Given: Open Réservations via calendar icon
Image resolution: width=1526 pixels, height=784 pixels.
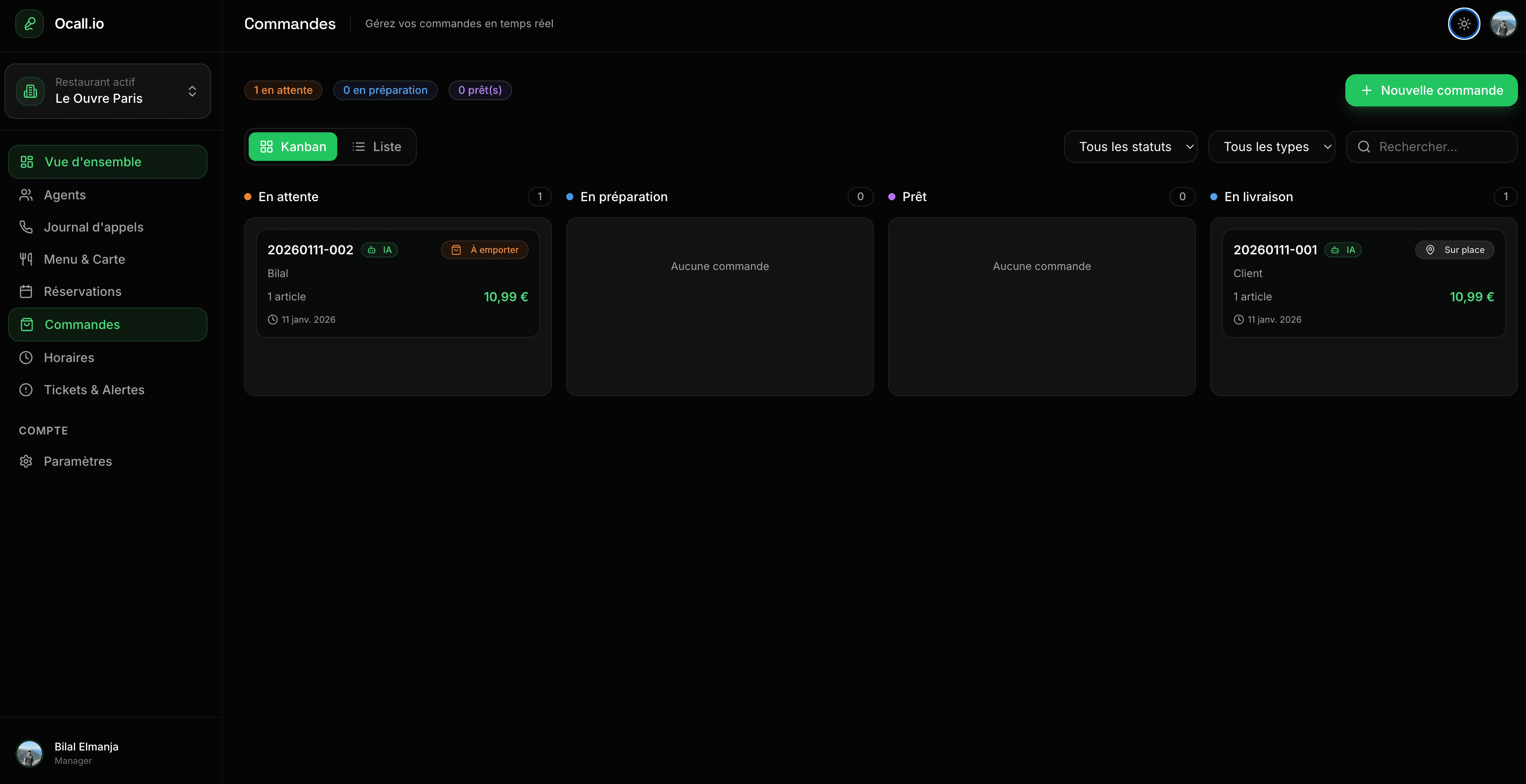Looking at the screenshot, I should pyautogui.click(x=26, y=291).
